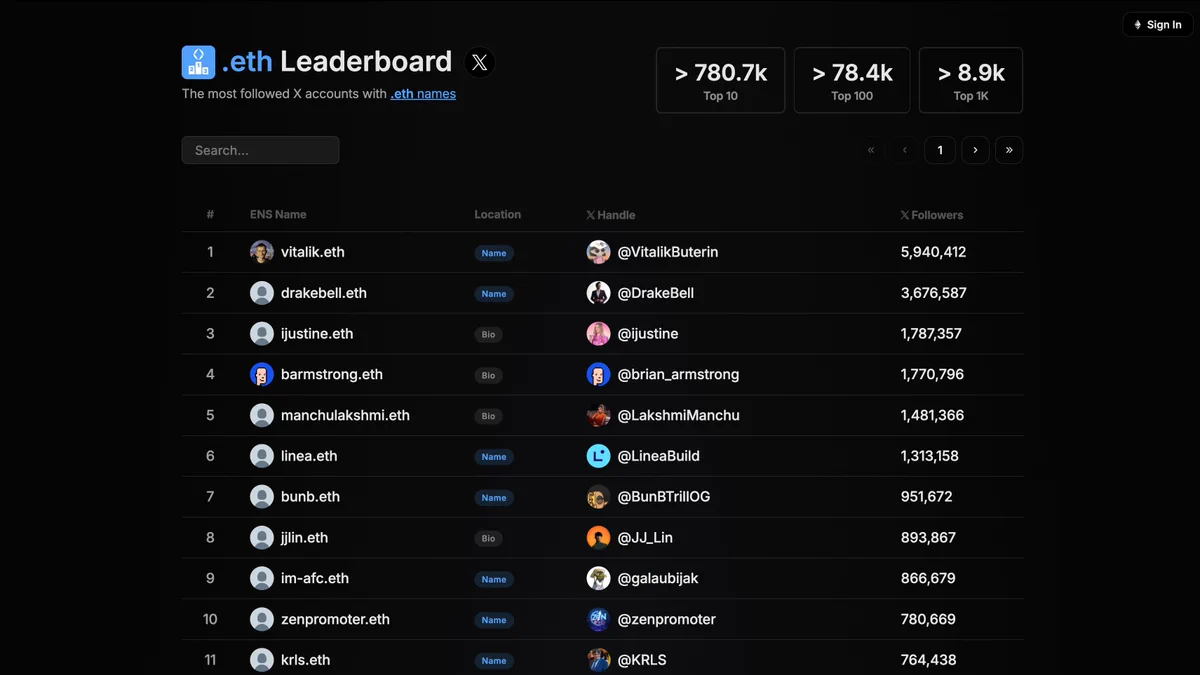Click barmstrong.eth avatar icon
This screenshot has height=675, width=1200.
pos(262,375)
